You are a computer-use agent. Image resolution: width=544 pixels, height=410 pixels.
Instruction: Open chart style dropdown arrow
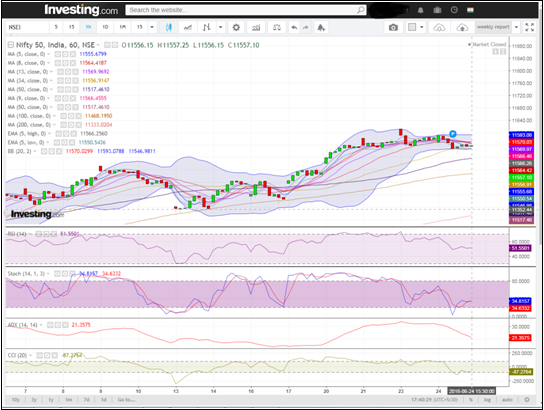click(x=220, y=27)
